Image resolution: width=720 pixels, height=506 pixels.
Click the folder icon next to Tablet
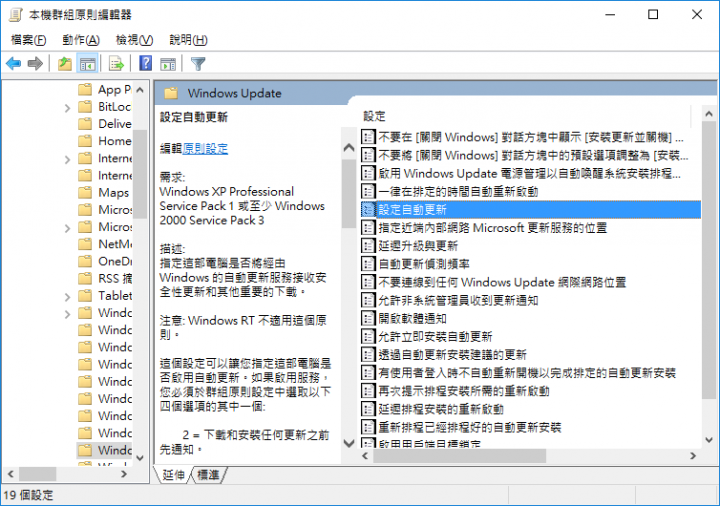pyautogui.click(x=85, y=296)
